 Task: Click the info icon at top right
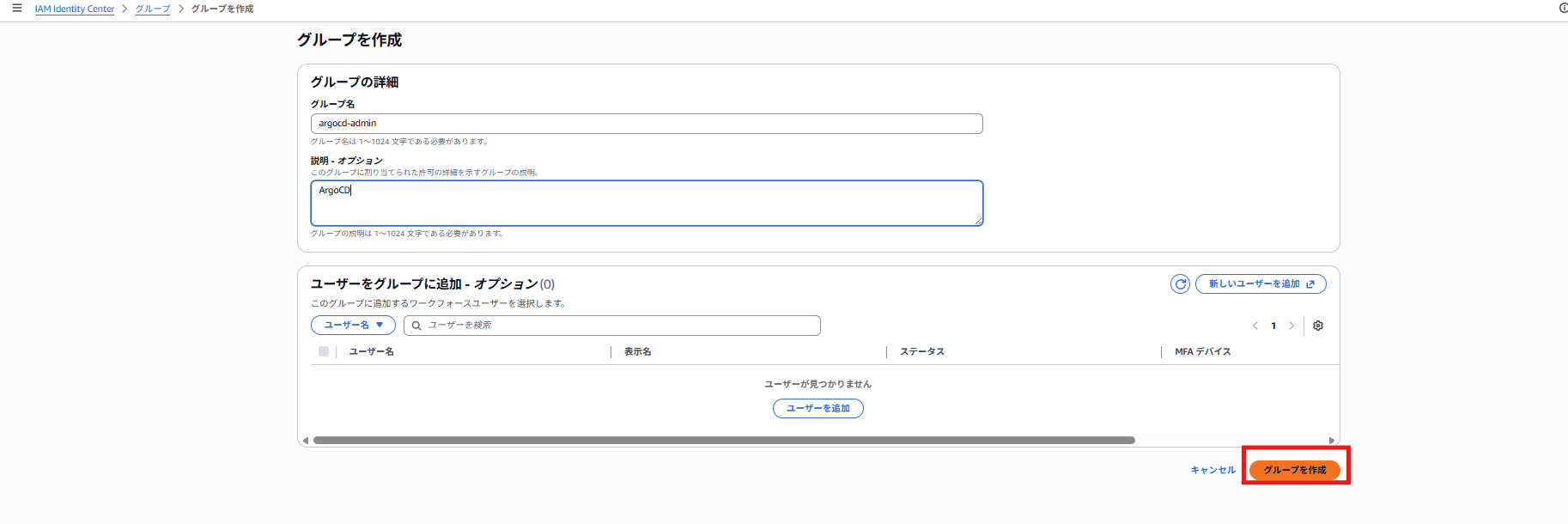click(1563, 8)
